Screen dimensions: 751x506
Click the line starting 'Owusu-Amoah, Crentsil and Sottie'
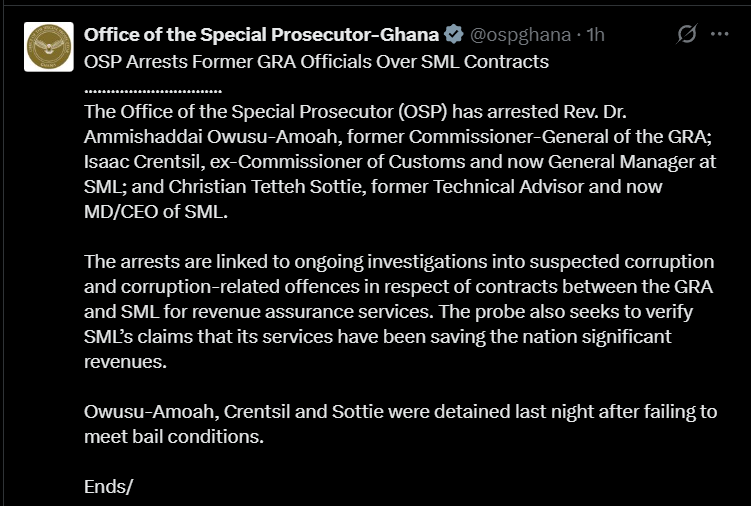click(x=400, y=412)
